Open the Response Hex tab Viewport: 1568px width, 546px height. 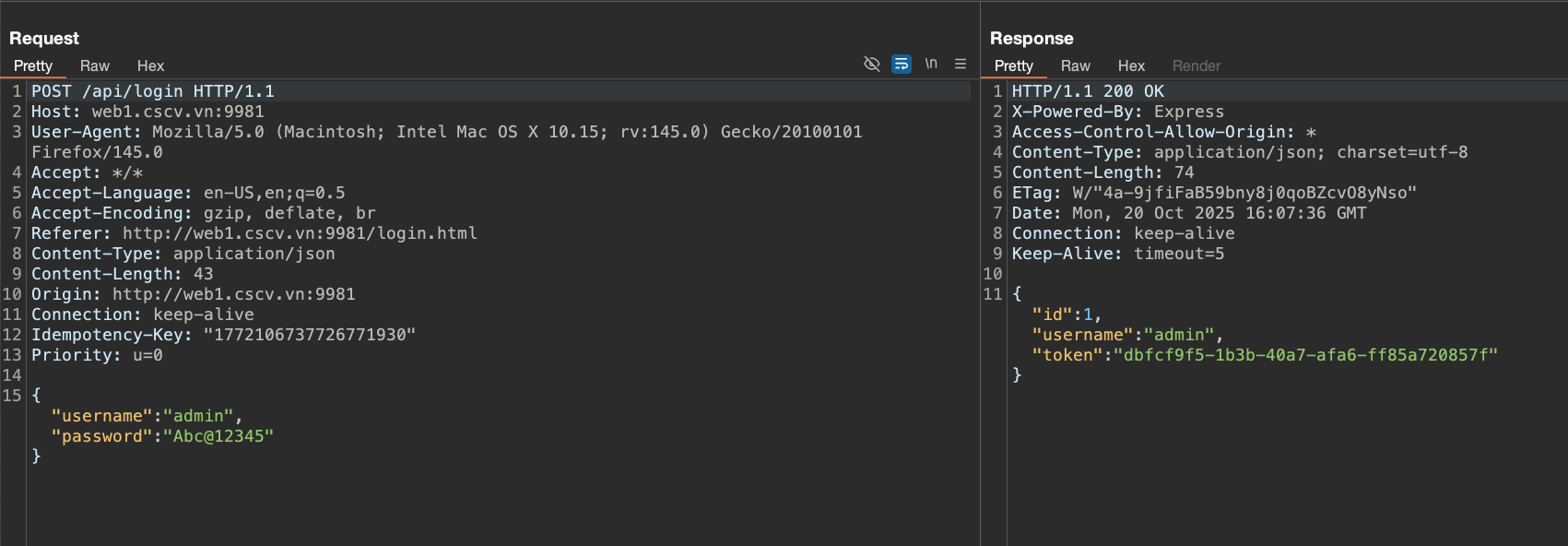coord(1131,65)
